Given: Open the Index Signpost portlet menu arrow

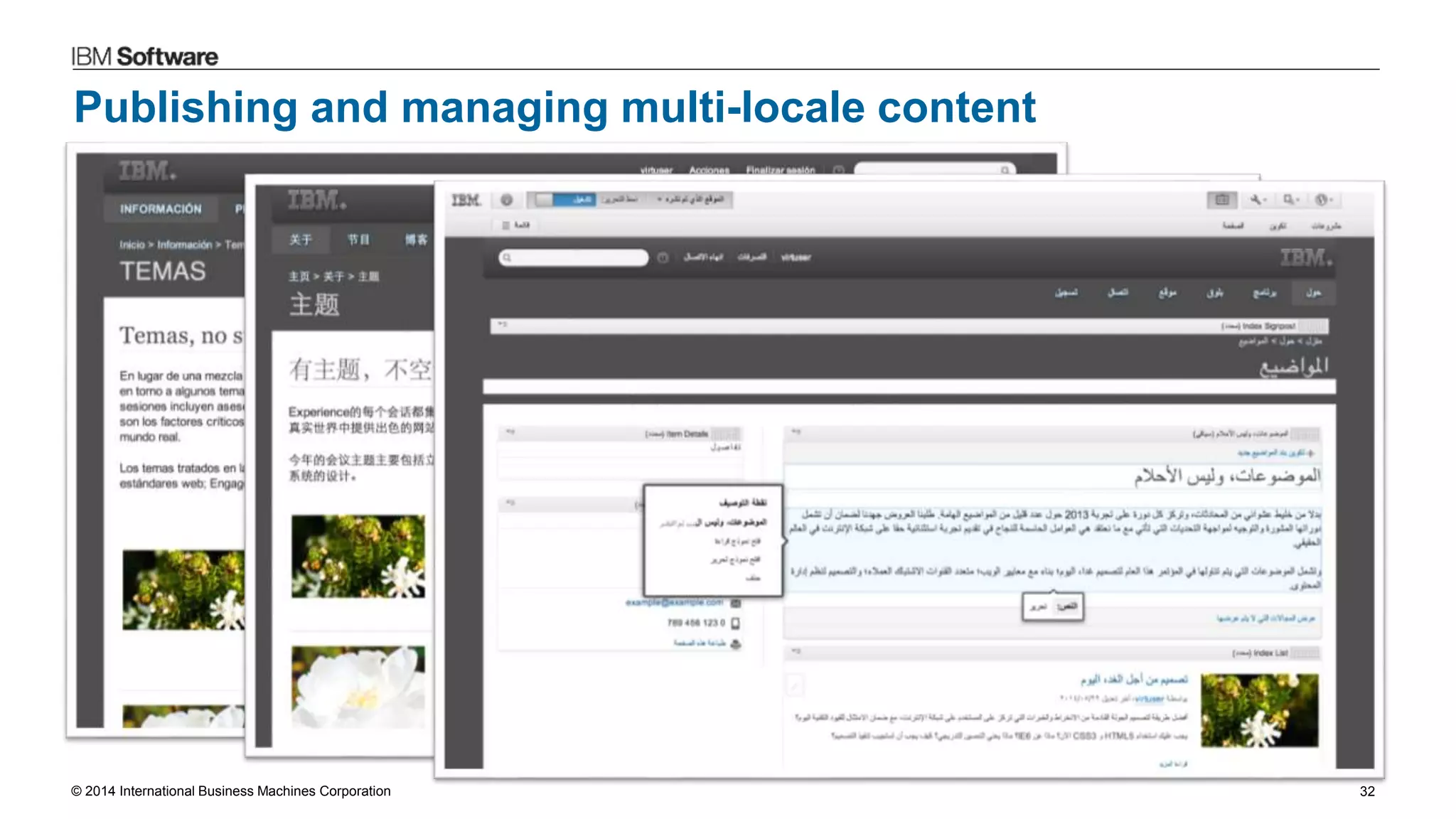Looking at the screenshot, I should 502,325.
